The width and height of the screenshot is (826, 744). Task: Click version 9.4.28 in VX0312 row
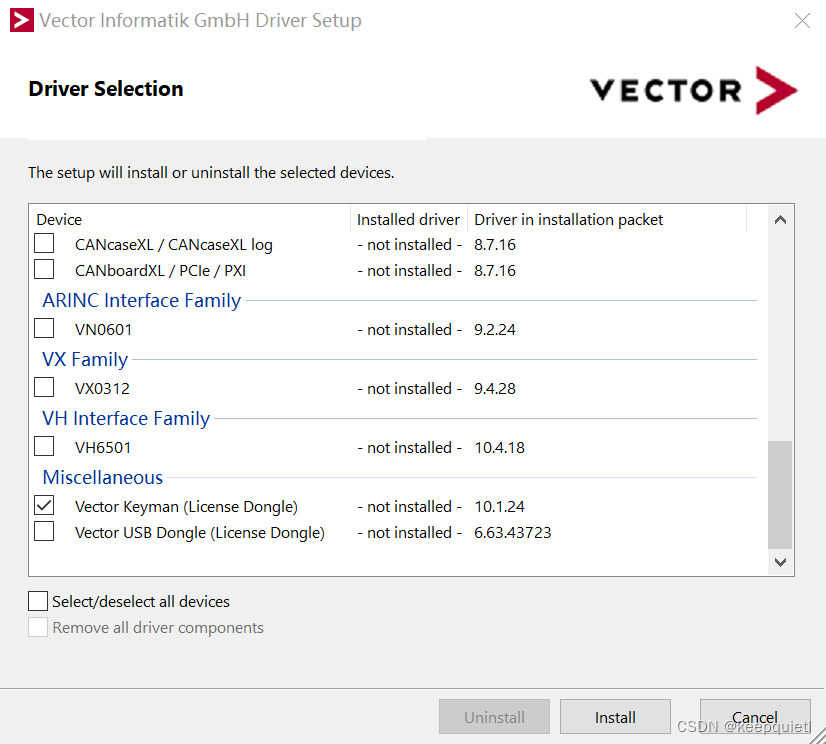click(x=495, y=388)
